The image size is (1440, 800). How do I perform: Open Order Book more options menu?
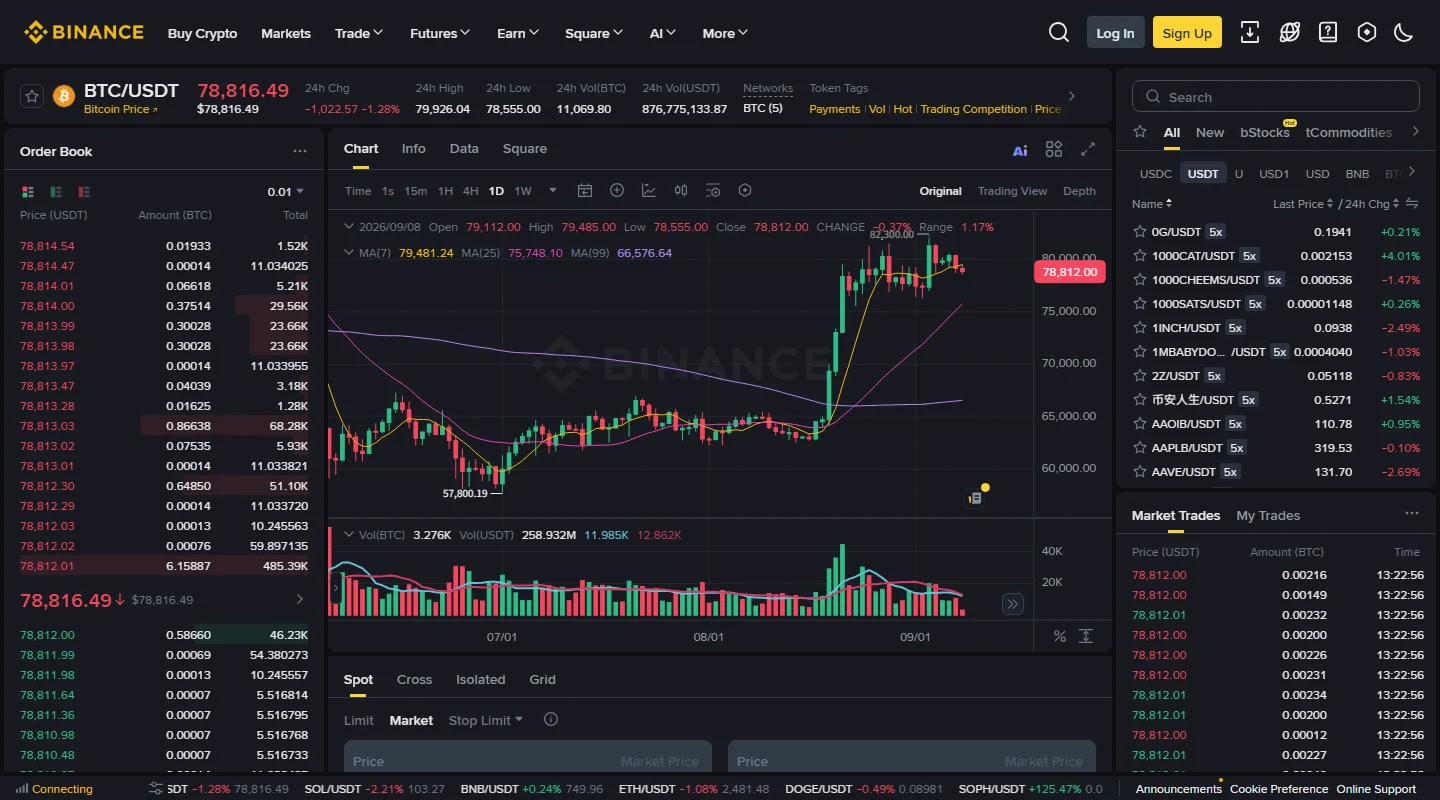point(300,151)
